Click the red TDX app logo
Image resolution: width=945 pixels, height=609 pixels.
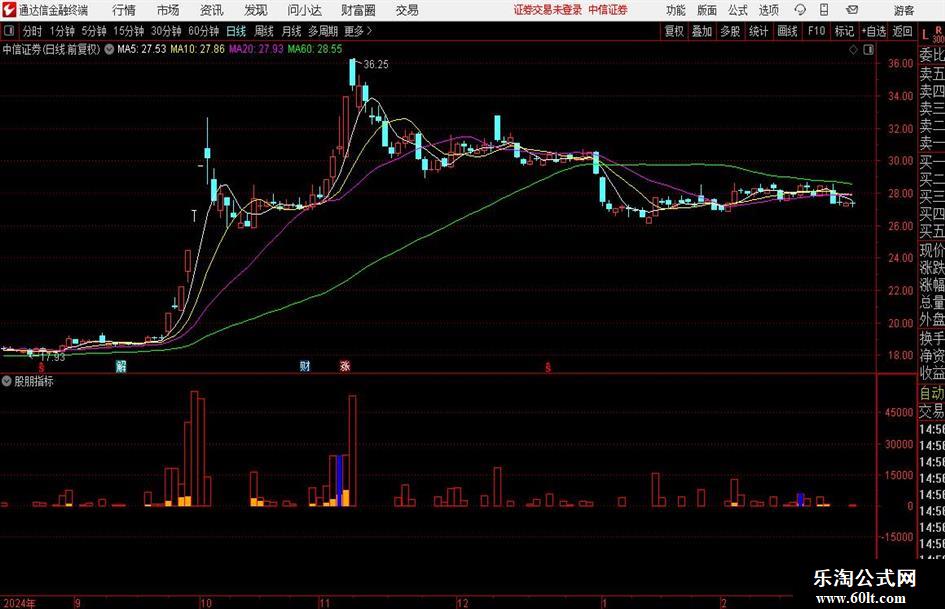point(8,10)
